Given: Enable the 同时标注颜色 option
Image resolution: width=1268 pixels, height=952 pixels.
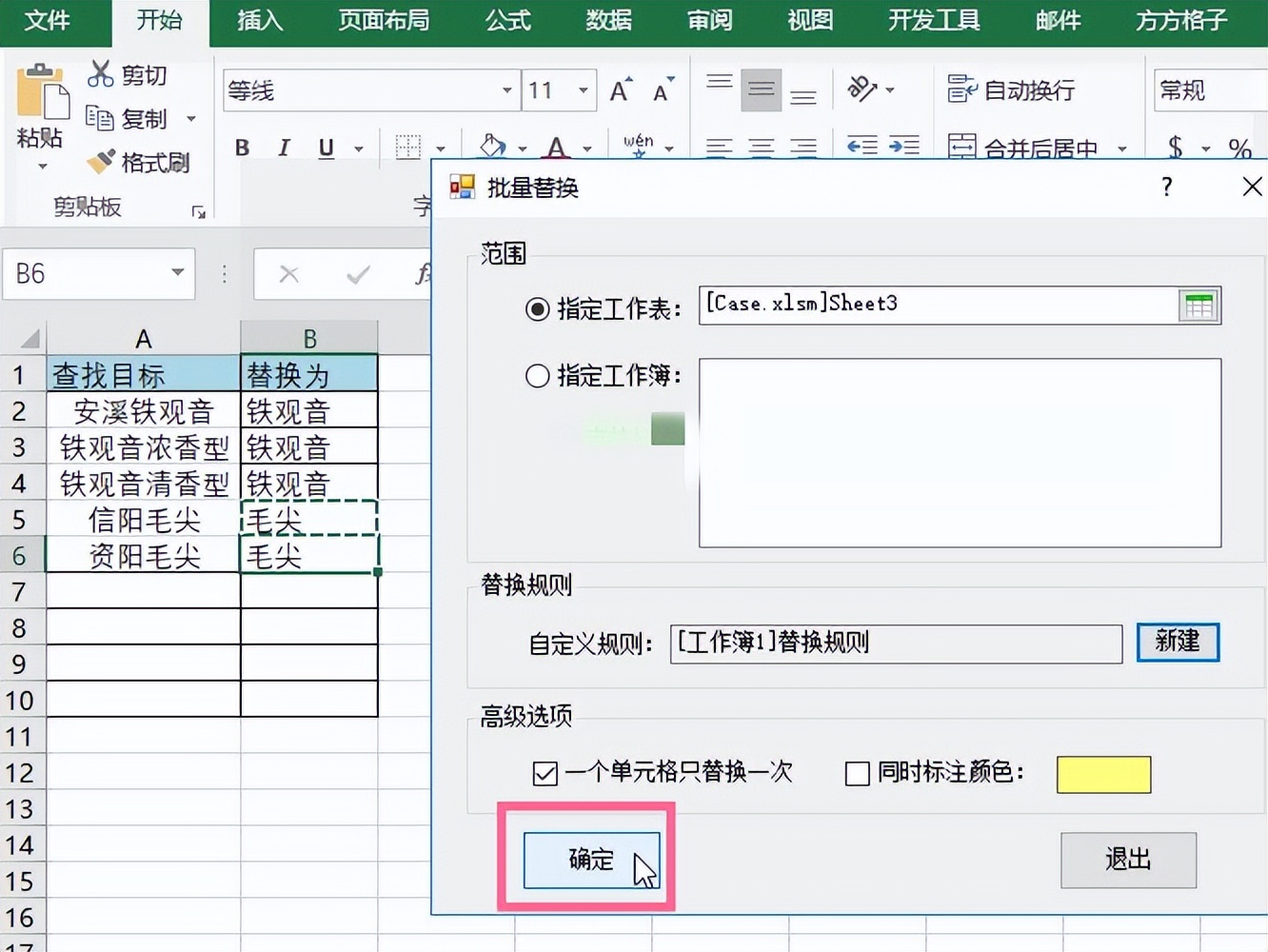Looking at the screenshot, I should point(856,774).
